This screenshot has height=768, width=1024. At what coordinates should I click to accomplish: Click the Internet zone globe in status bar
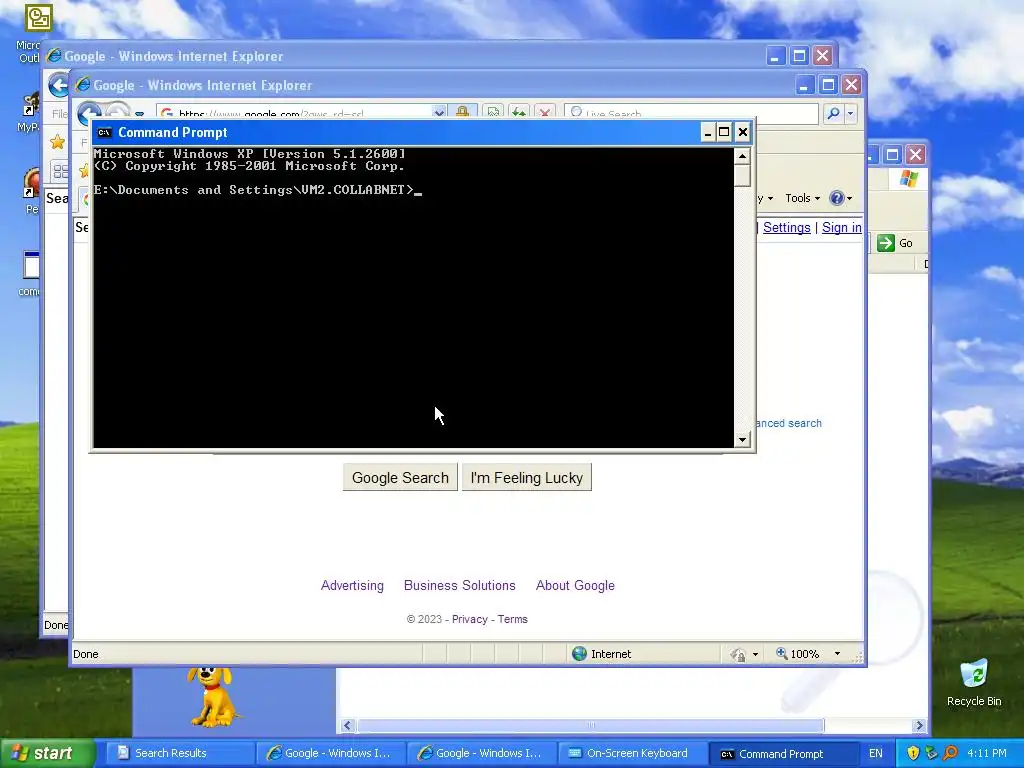coord(579,654)
